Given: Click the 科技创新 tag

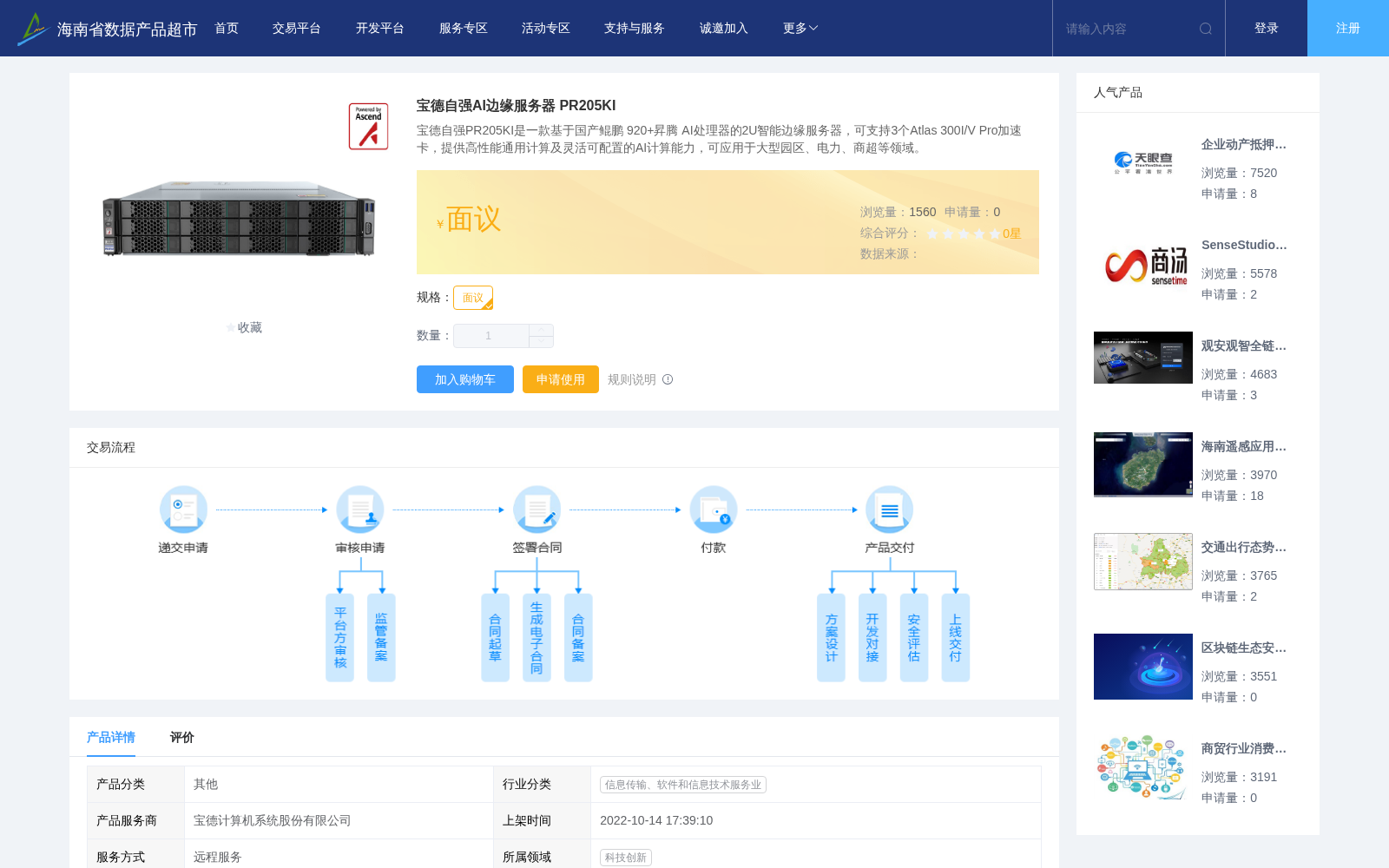Looking at the screenshot, I should click(626, 858).
